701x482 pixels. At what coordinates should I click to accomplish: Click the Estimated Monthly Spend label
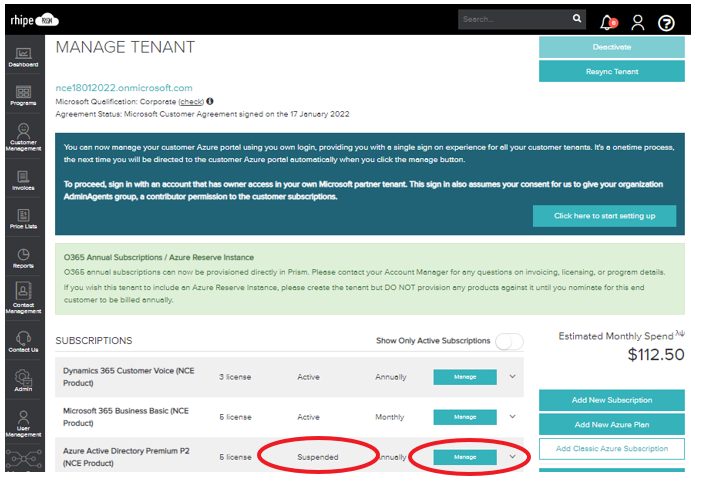click(616, 336)
